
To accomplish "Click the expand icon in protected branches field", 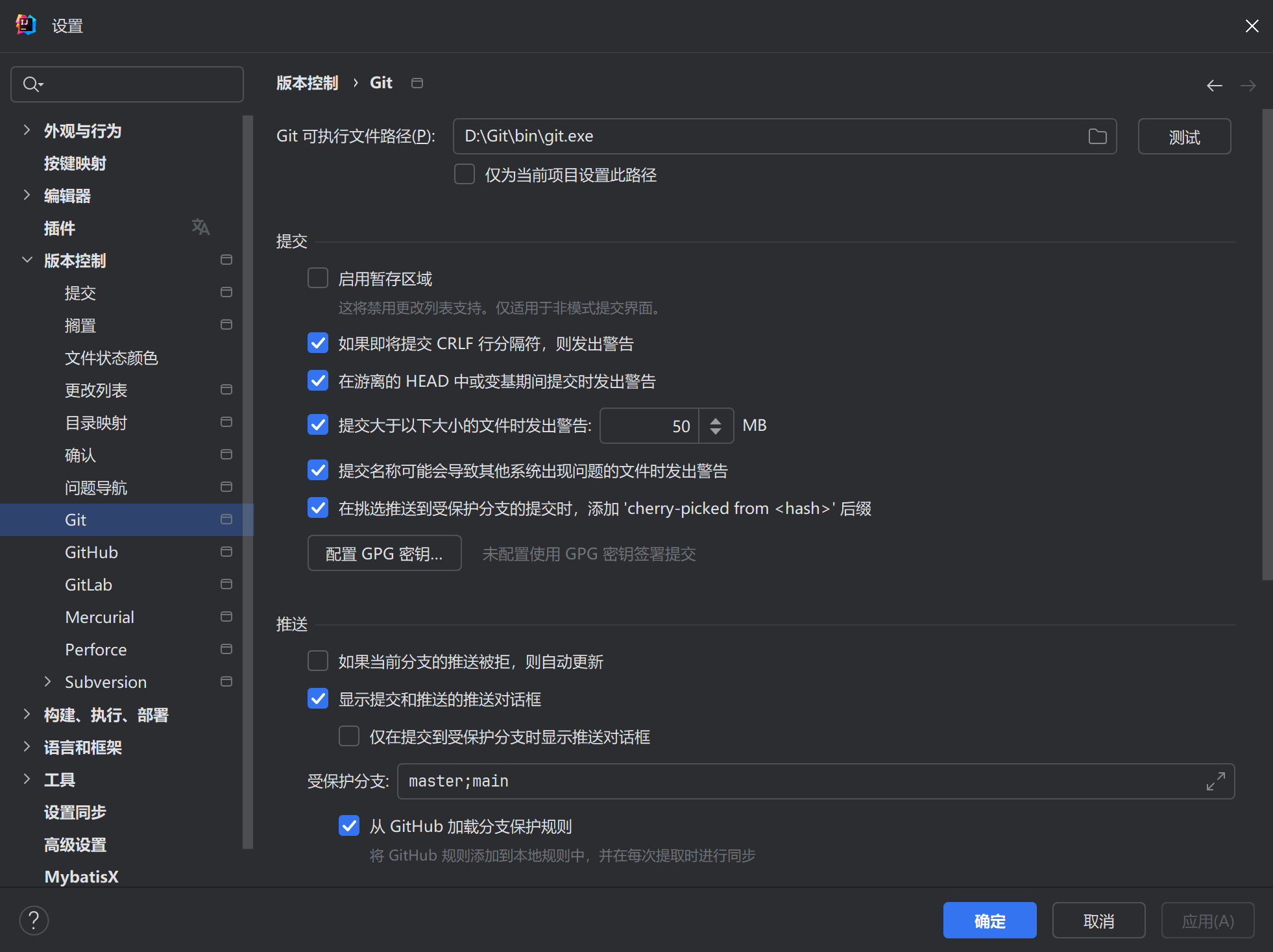I will 1215,781.
